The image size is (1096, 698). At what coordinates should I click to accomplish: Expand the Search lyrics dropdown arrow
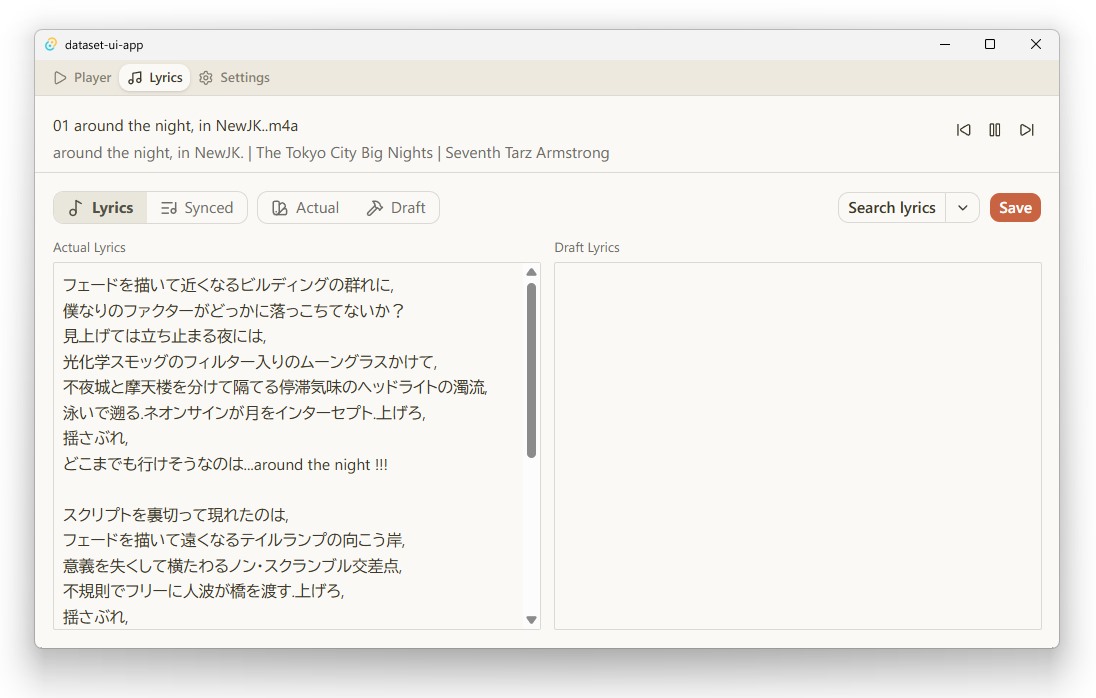[962, 208]
